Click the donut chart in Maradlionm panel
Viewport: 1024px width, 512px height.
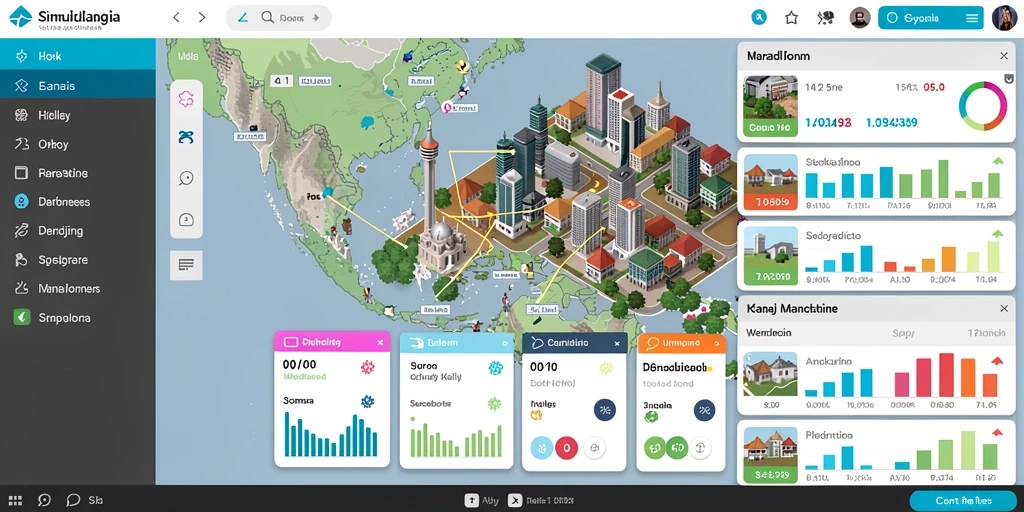coord(983,105)
